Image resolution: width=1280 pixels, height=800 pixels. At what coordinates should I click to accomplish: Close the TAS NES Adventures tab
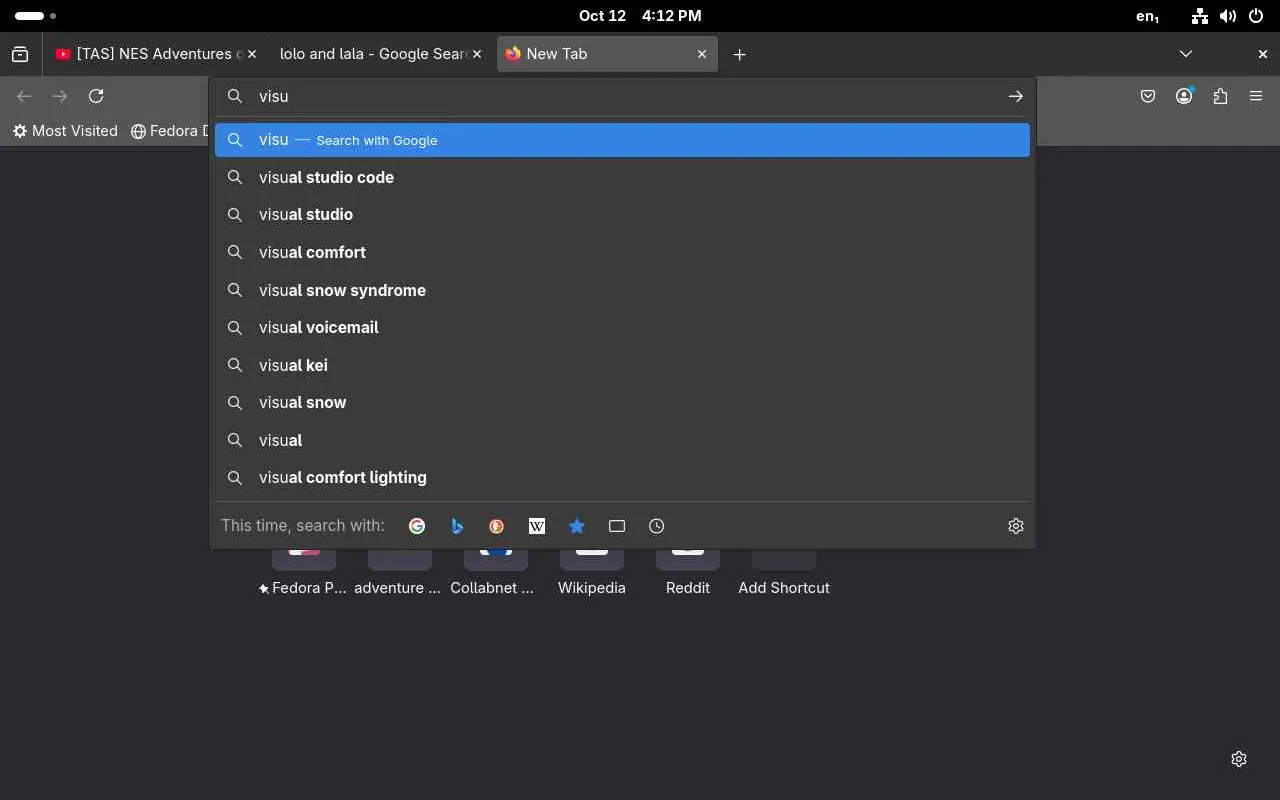(x=251, y=54)
